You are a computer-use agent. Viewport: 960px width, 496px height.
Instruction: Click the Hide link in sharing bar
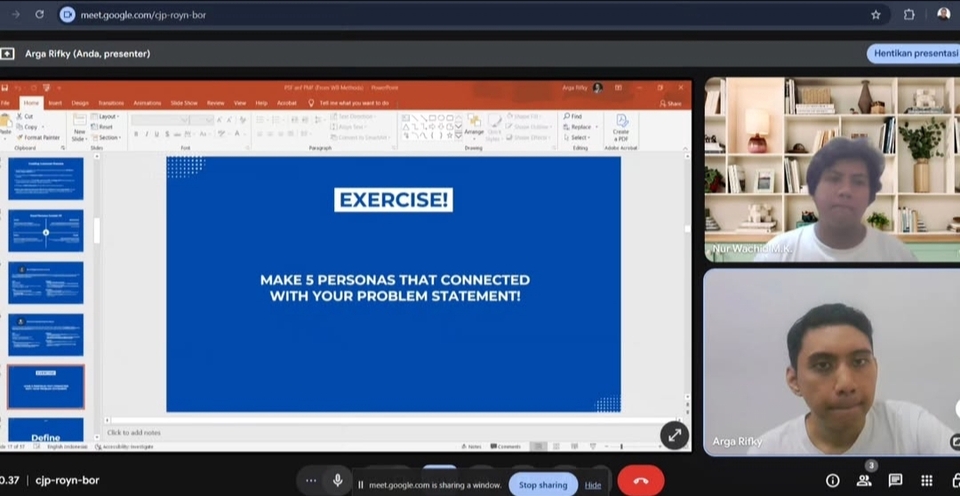(x=593, y=485)
